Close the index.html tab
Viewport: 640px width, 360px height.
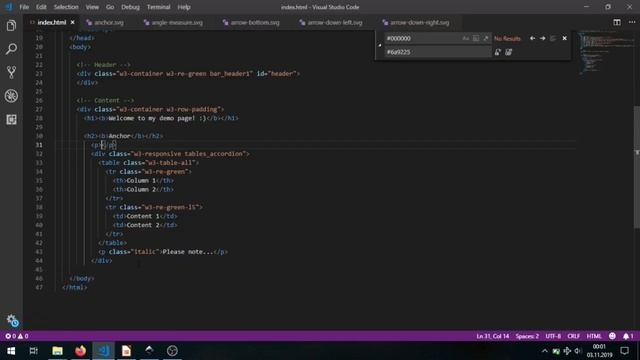coord(73,22)
